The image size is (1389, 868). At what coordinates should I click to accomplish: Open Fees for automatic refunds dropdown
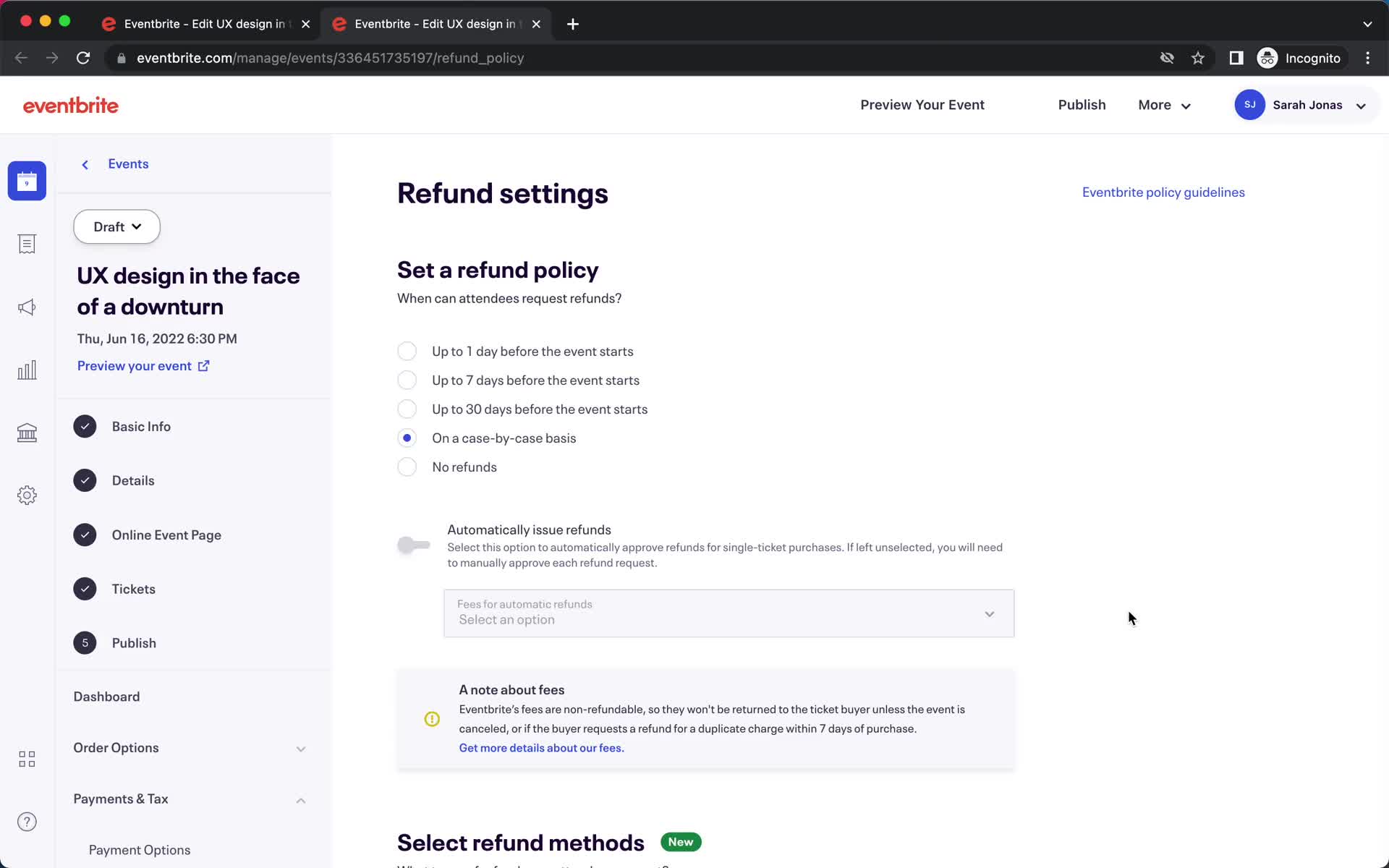click(x=729, y=613)
